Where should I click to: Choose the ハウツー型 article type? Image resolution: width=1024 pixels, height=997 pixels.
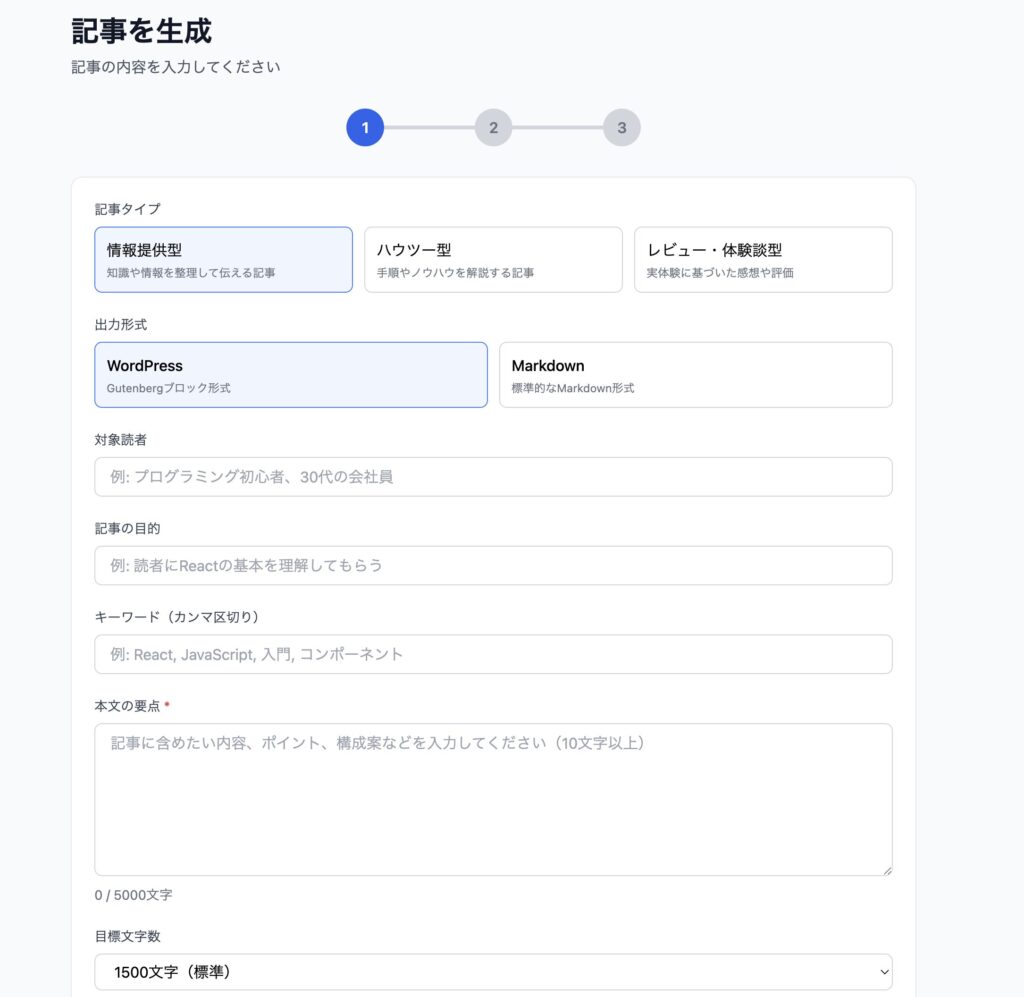493,259
